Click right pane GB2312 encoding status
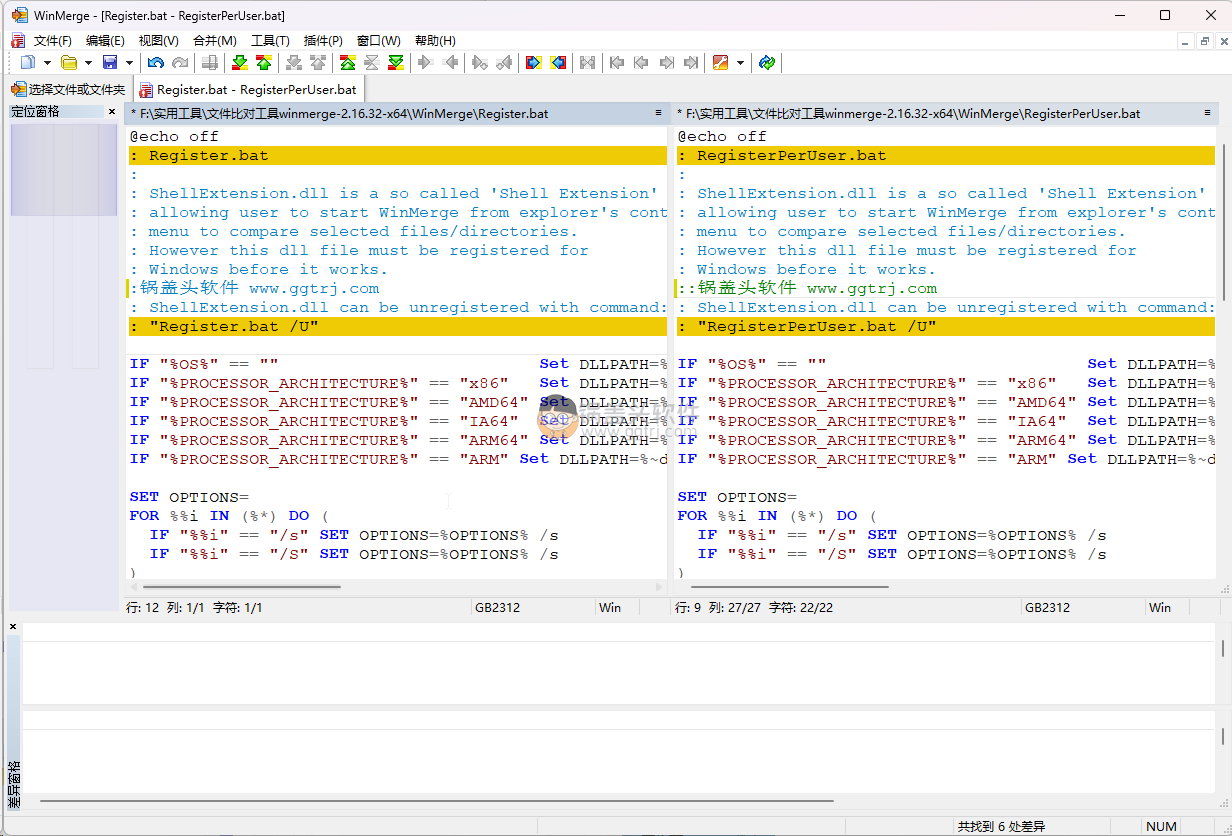 (x=1047, y=607)
